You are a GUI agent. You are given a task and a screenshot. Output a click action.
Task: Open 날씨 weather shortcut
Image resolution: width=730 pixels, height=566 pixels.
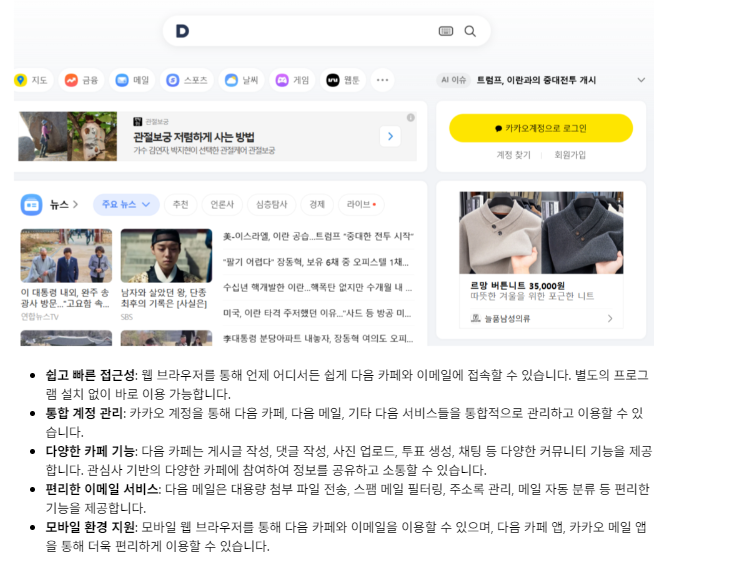click(242, 80)
